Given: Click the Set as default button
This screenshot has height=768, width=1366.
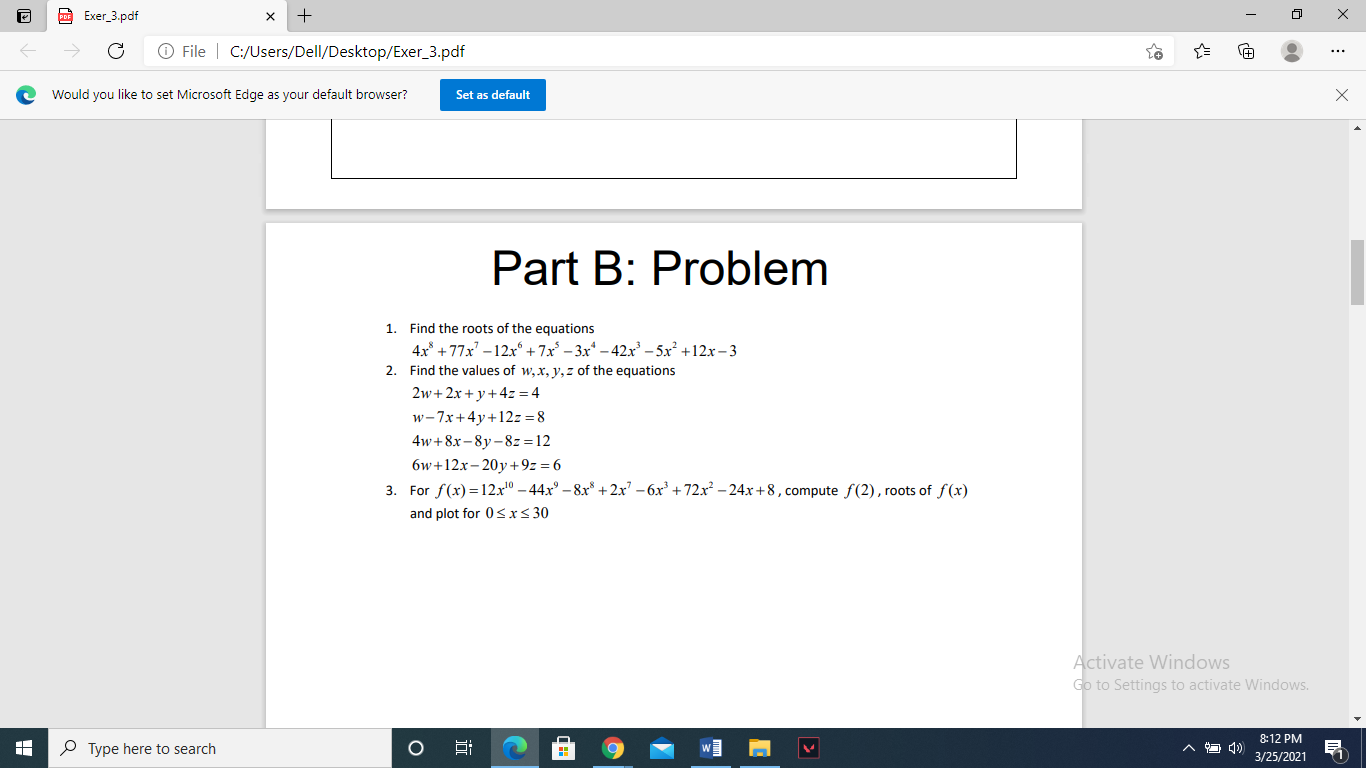Looking at the screenshot, I should click(x=492, y=95).
